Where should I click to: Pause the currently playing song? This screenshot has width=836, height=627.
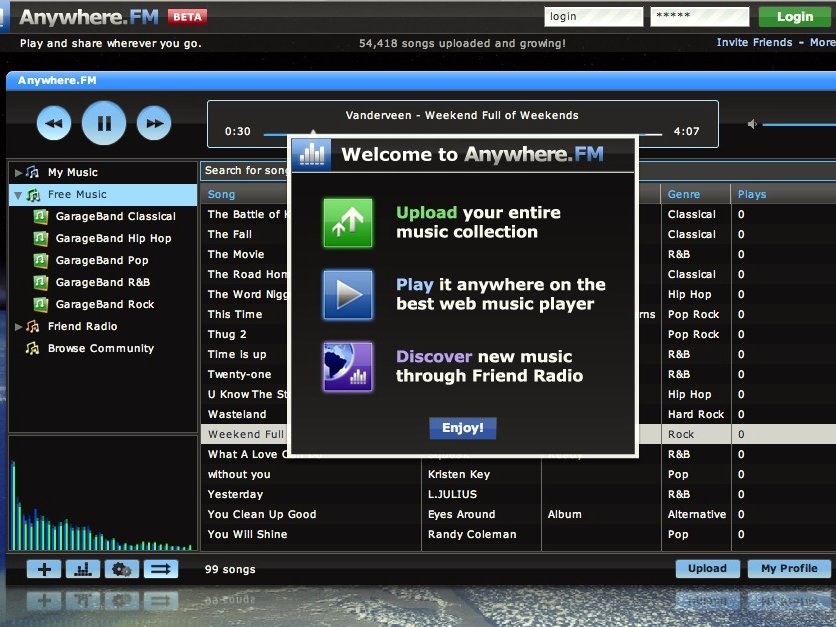(104, 124)
